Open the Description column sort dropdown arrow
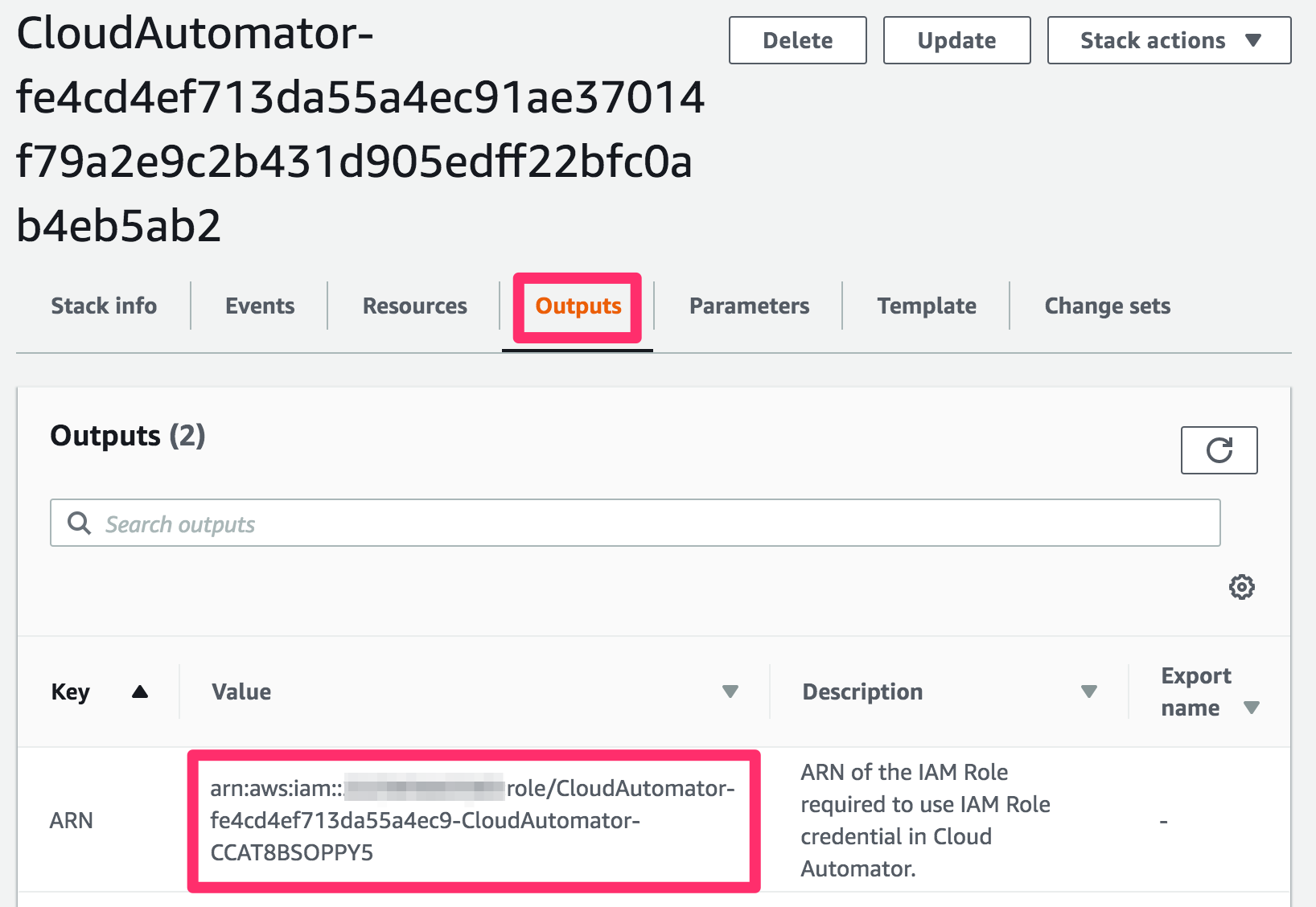 point(1089,692)
